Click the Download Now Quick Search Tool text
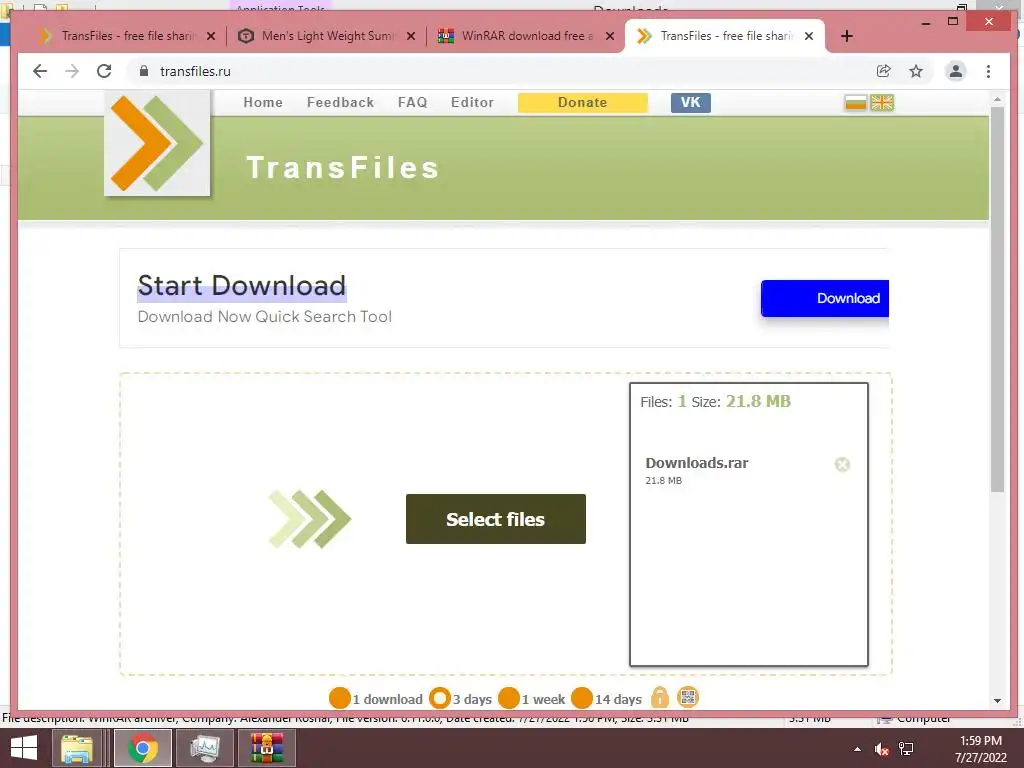This screenshot has height=768, width=1024. (264, 317)
